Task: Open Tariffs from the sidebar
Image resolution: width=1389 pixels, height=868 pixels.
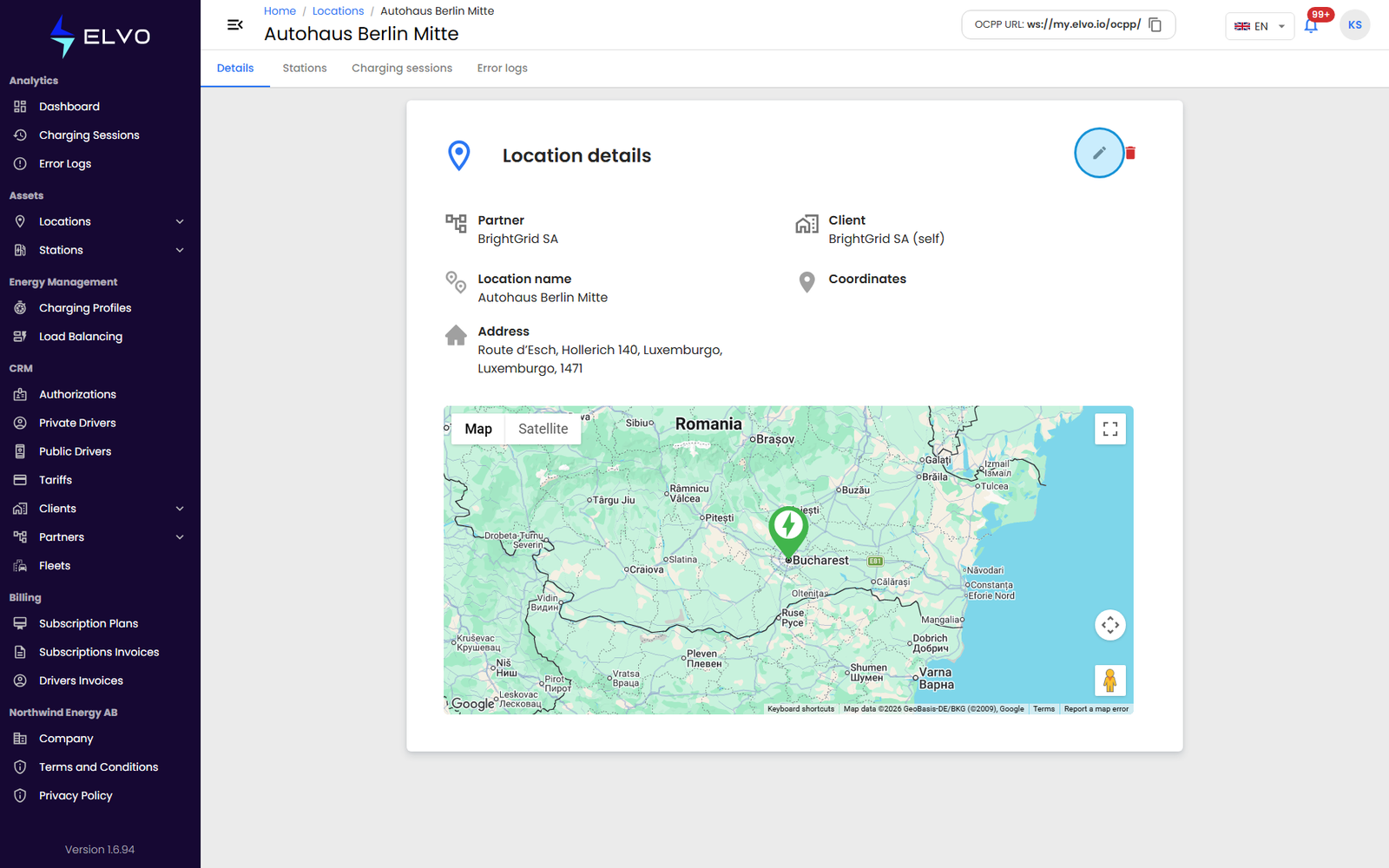Action: coord(56,480)
